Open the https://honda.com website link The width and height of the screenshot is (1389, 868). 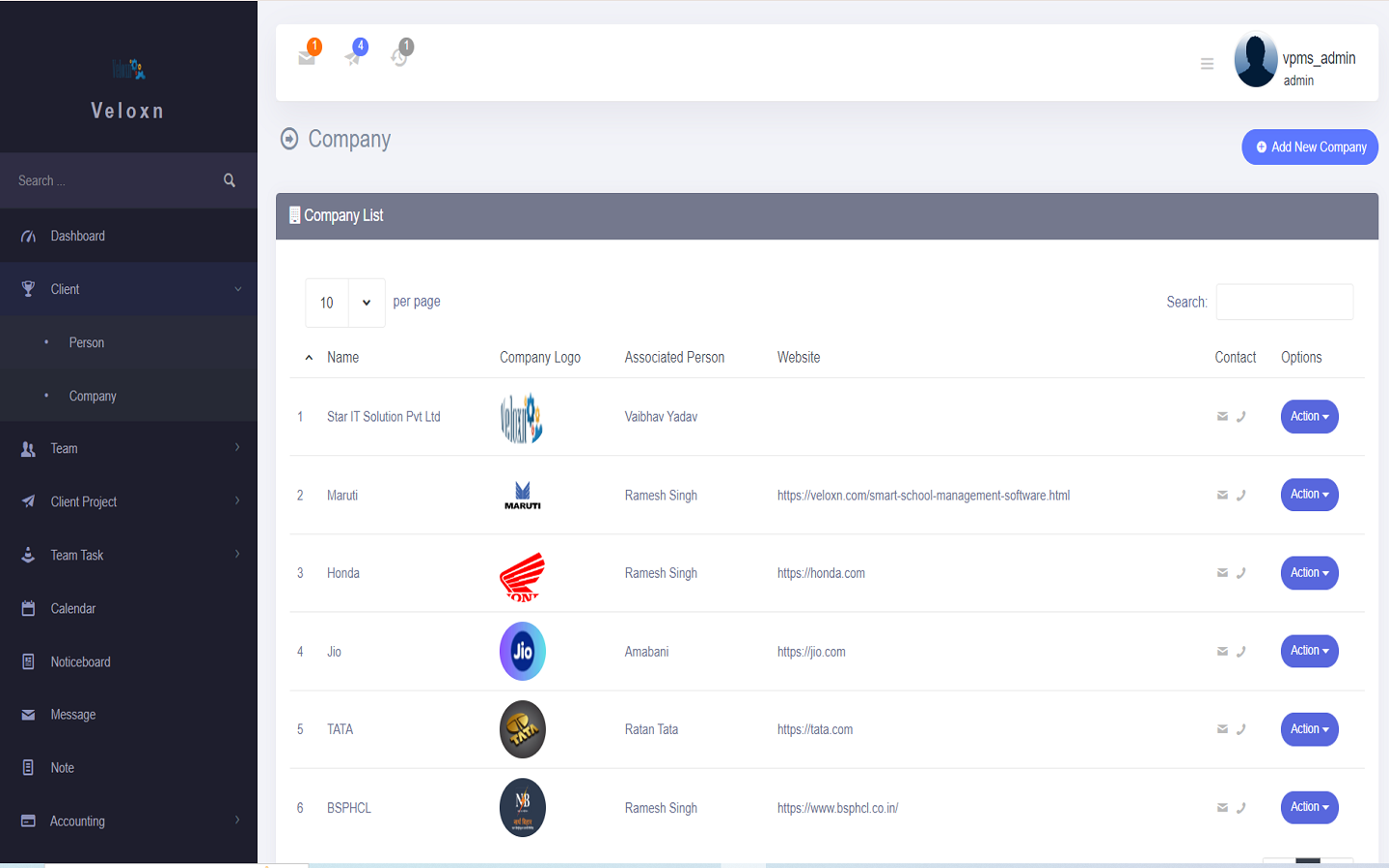[821, 572]
